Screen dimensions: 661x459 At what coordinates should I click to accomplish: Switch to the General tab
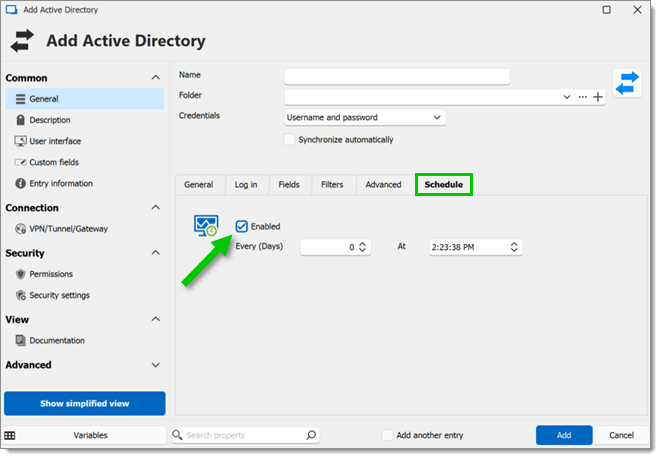click(199, 185)
